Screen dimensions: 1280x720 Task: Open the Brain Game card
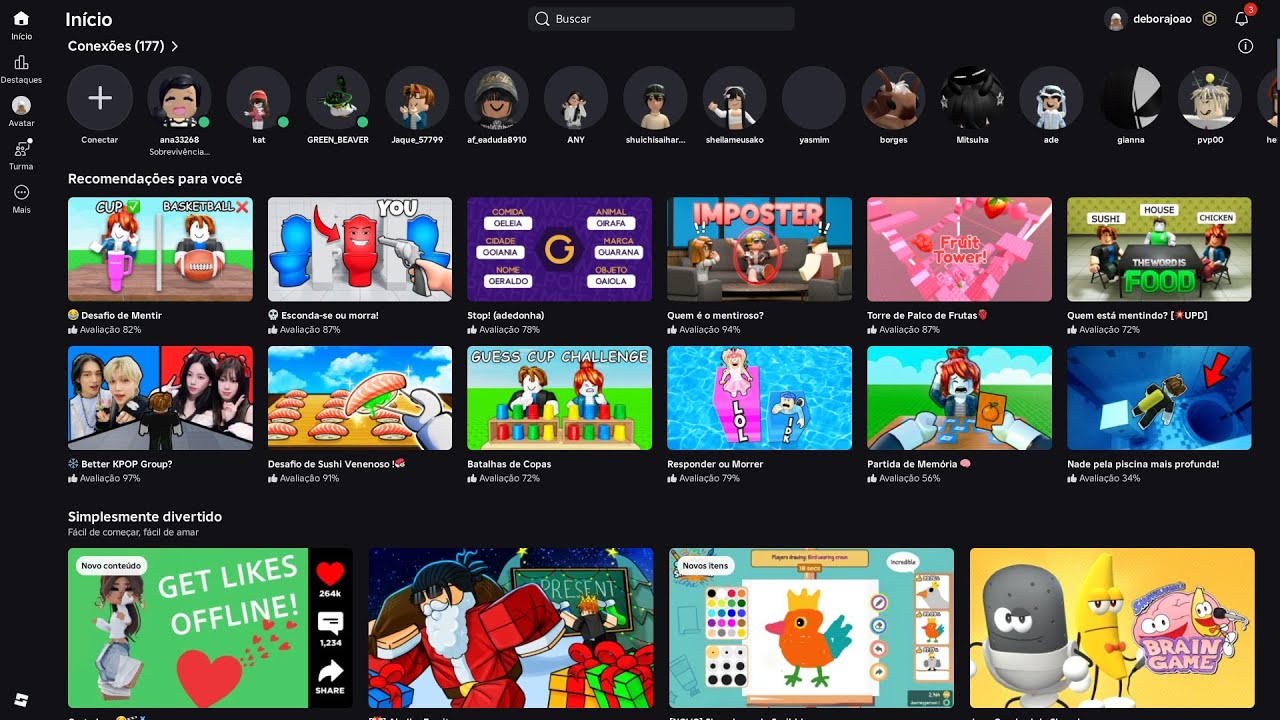click(1112, 628)
